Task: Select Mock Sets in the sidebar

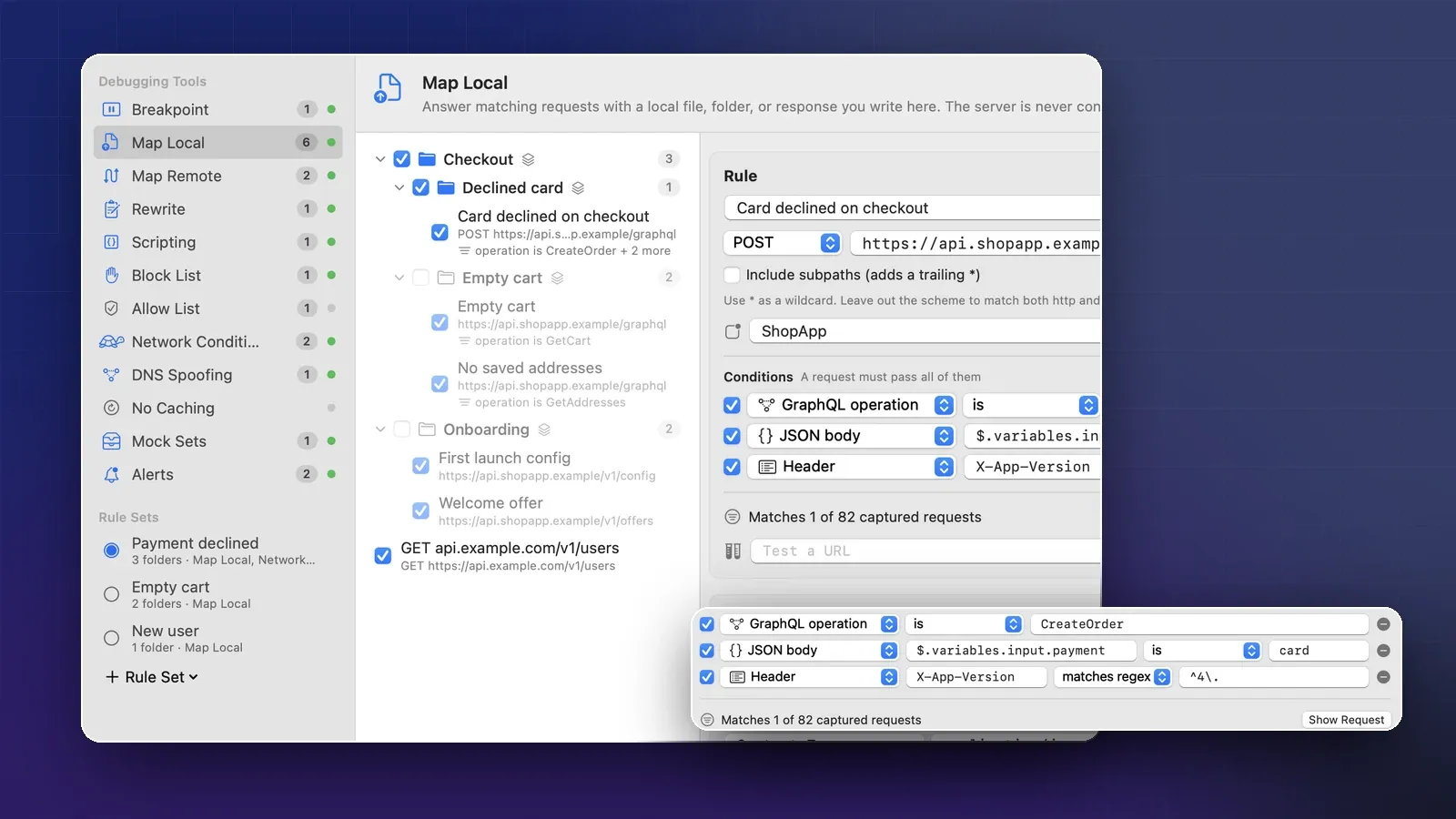Action: point(217,441)
